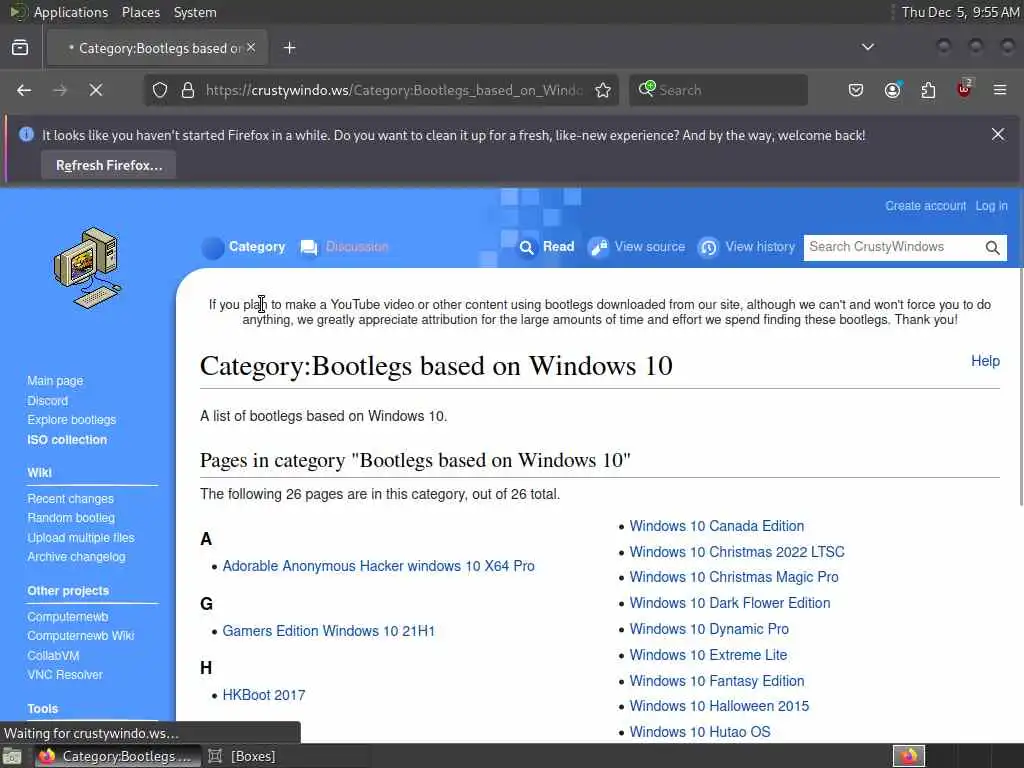Click the View source lock-pencil icon
The image size is (1024, 768).
[598, 247]
